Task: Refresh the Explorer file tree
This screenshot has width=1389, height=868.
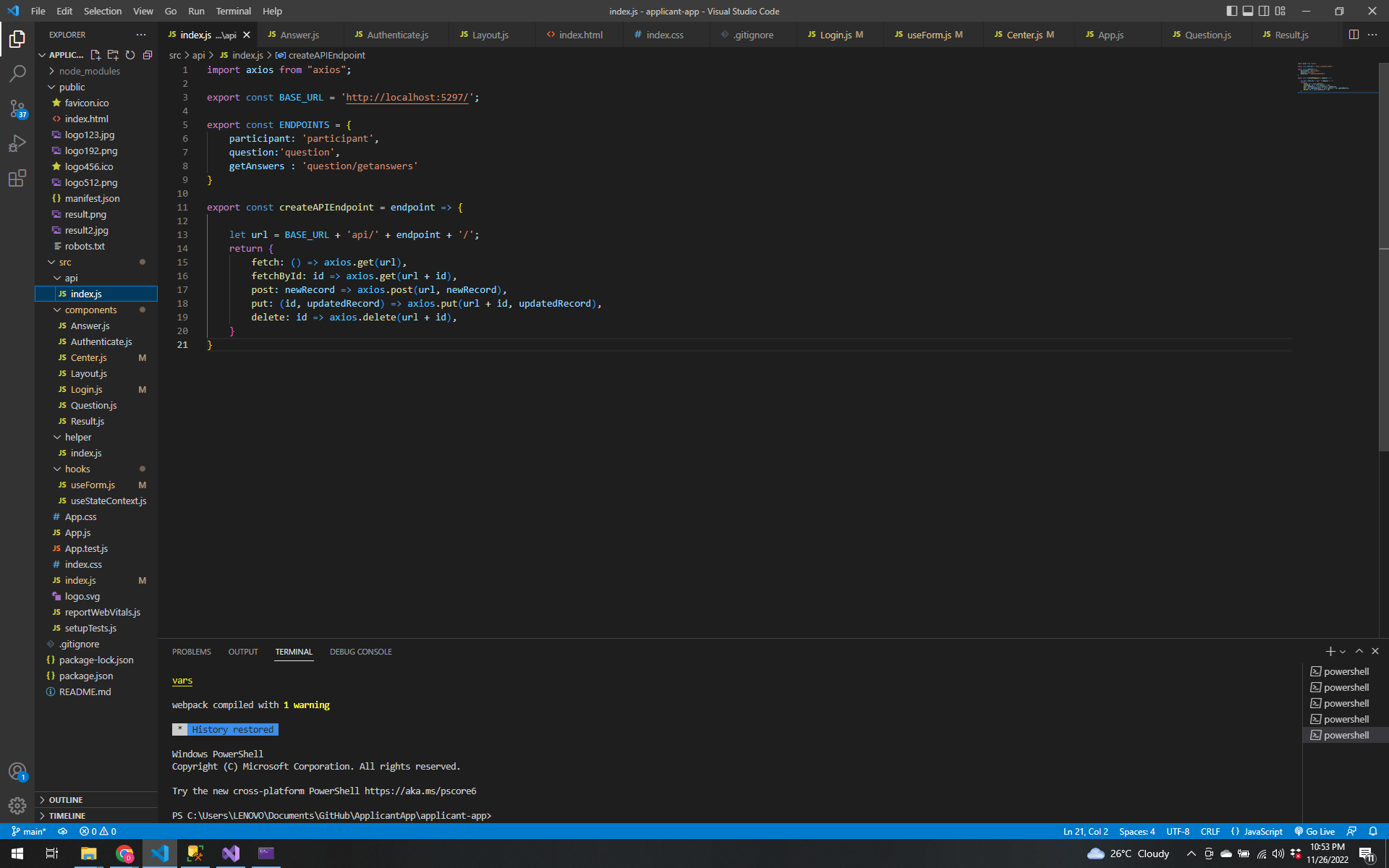Action: (x=130, y=54)
